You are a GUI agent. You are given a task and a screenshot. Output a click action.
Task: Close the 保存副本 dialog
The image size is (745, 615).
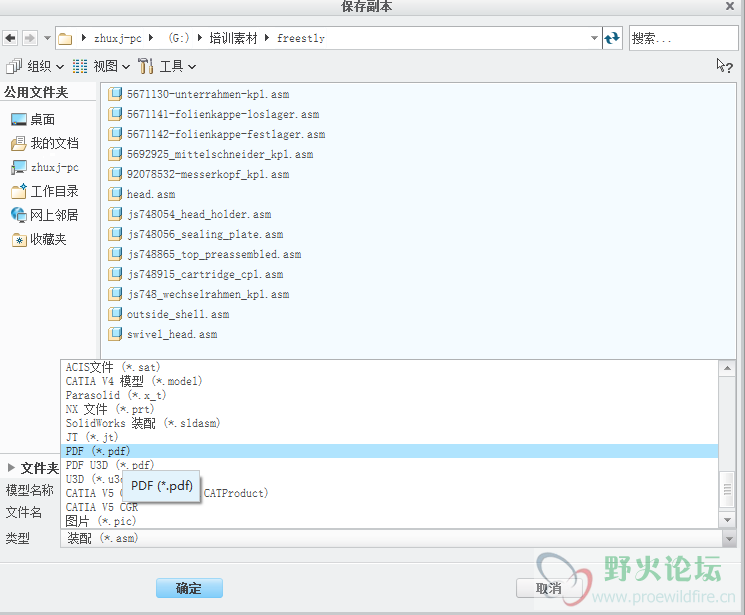coord(730,6)
